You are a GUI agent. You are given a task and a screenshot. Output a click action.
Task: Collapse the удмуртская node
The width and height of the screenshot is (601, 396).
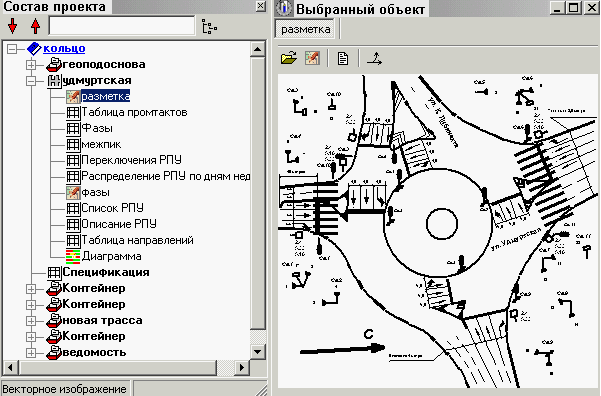coord(31,81)
